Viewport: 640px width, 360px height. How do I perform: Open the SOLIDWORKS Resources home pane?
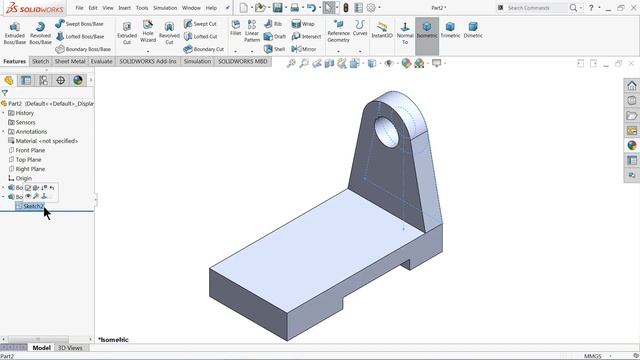(632, 85)
